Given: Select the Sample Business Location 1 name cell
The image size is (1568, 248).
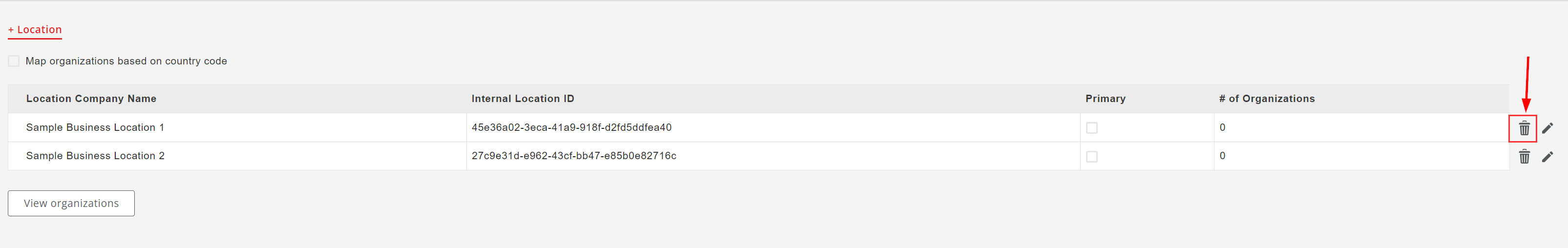Looking at the screenshot, I should coord(95,127).
